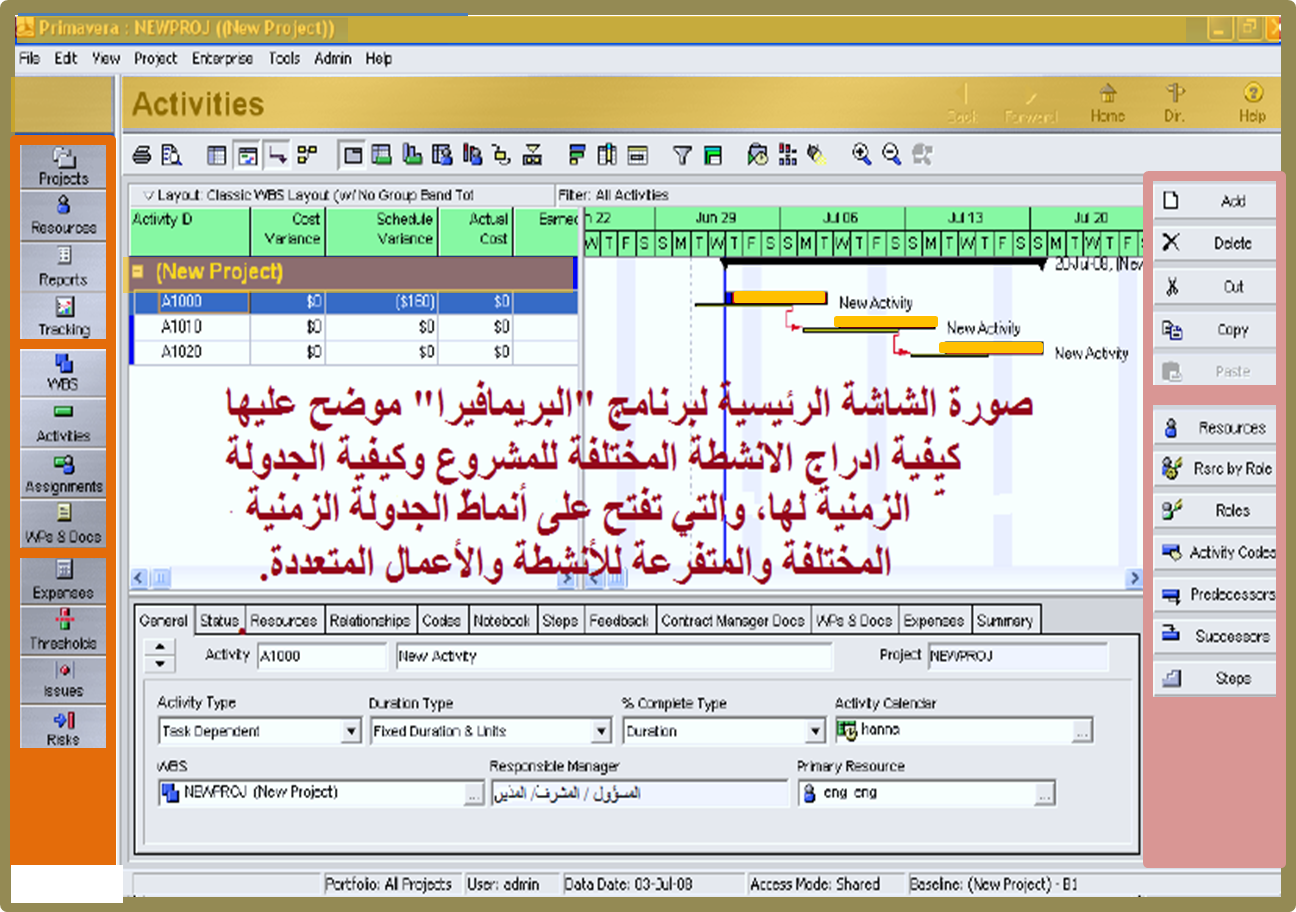1296x912 pixels.
Task: Click the Schedule toolbar icon
Action: point(758,155)
